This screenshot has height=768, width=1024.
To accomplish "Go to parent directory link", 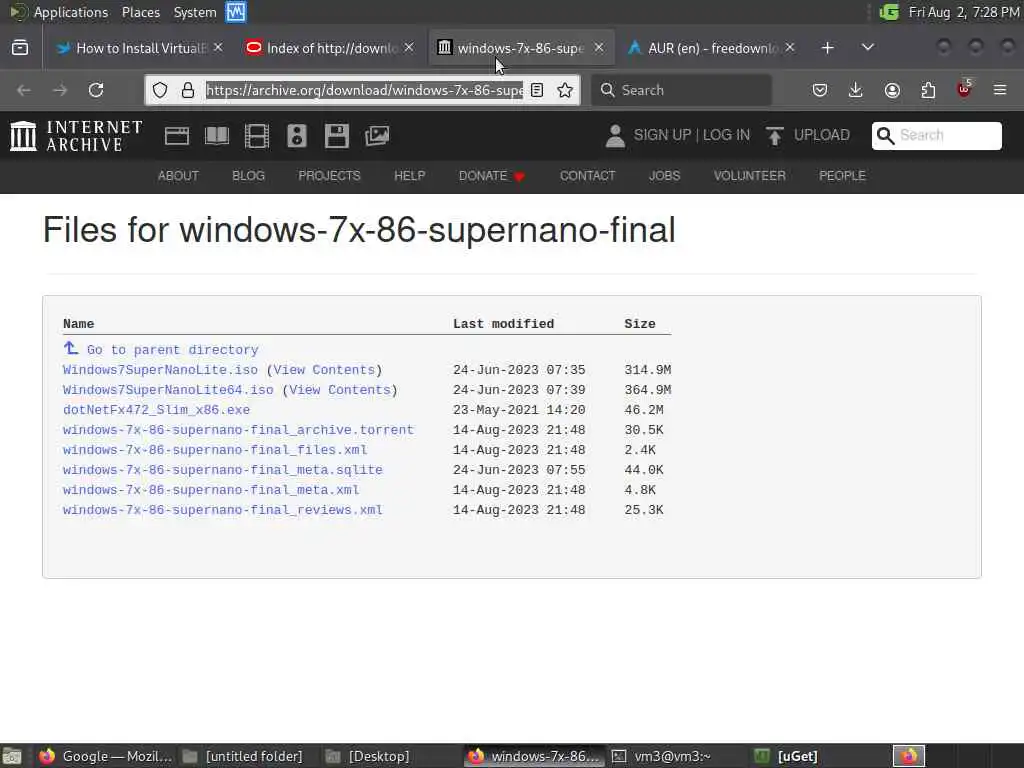I will click(x=172, y=350).
